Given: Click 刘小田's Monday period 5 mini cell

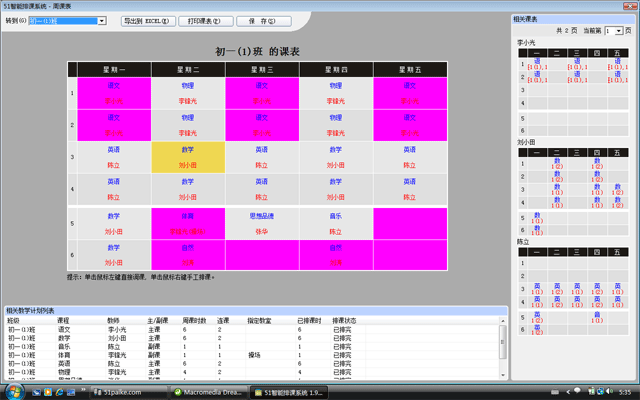Looking at the screenshot, I should 537,218.
